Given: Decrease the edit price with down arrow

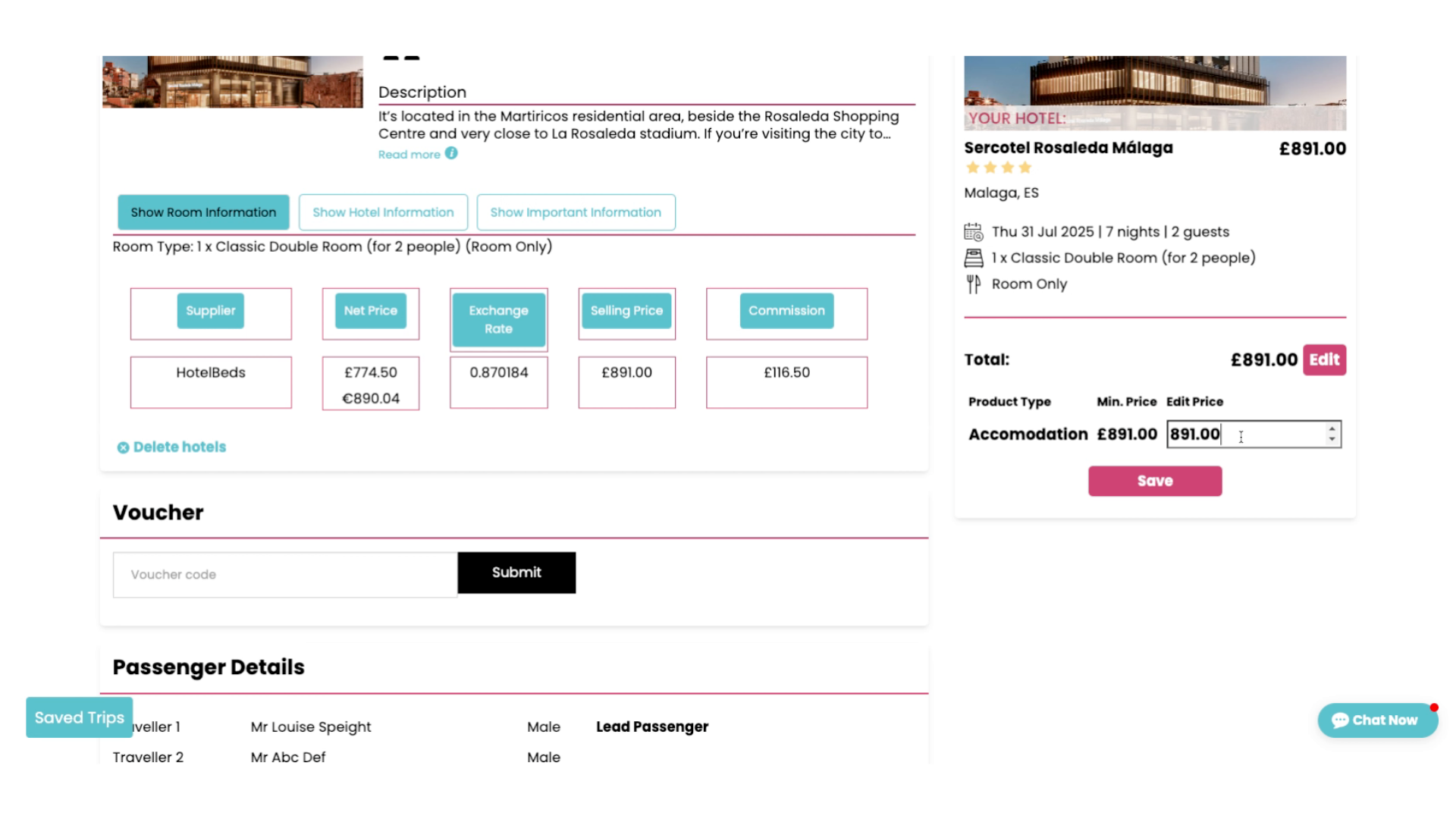Looking at the screenshot, I should 1332,440.
